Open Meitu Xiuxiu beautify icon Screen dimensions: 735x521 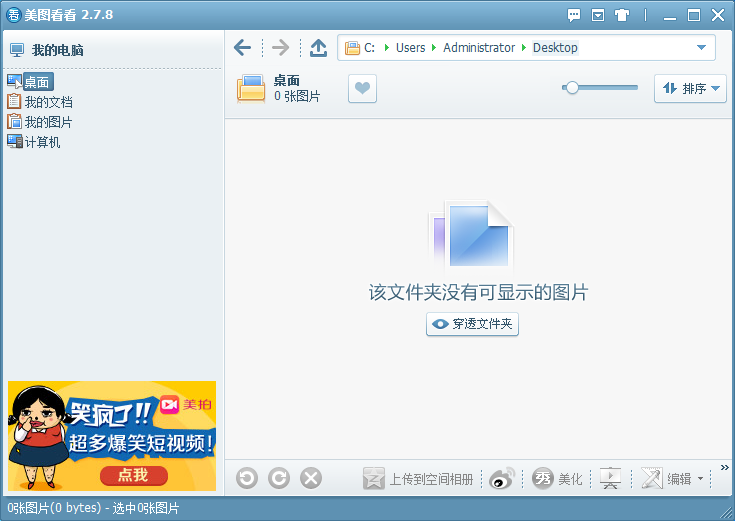click(543, 478)
